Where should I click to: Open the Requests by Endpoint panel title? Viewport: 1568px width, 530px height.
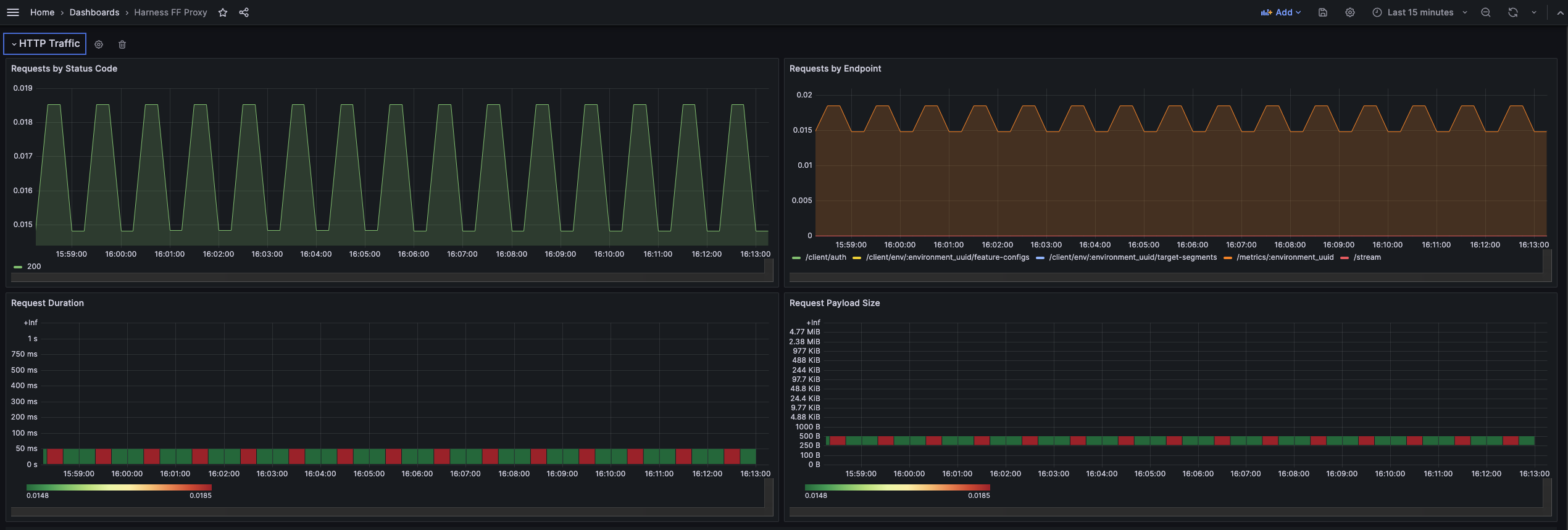[835, 68]
